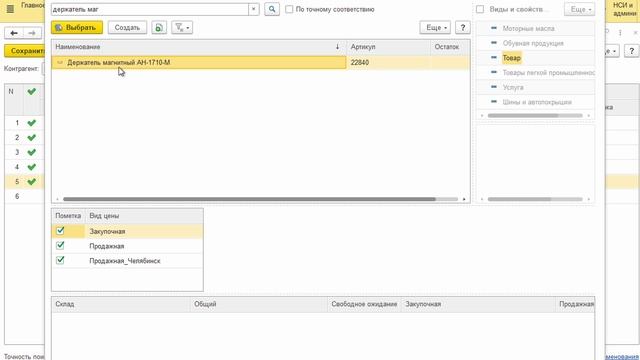Uncheck the Закупочная price type
This screenshot has height=360, width=640.
click(60, 231)
